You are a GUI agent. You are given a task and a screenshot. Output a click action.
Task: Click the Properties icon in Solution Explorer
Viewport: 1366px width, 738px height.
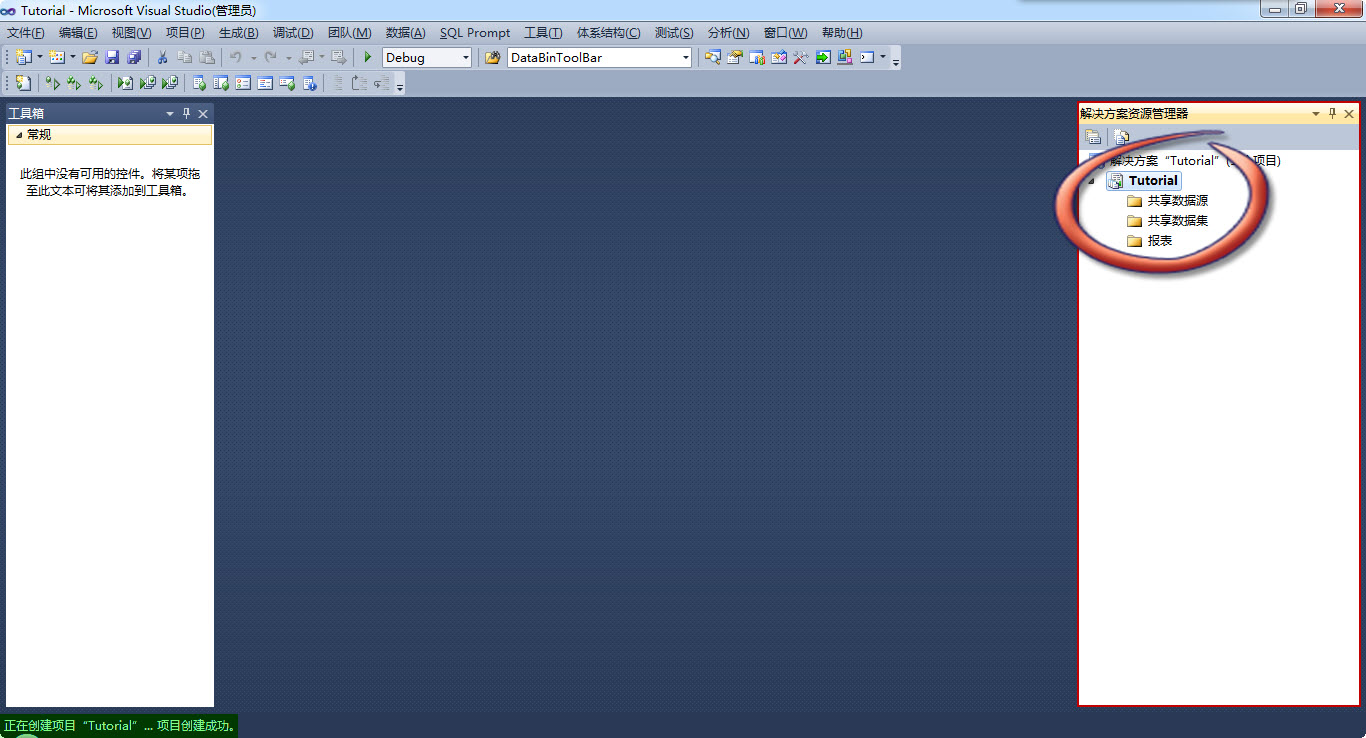[x=1093, y=137]
